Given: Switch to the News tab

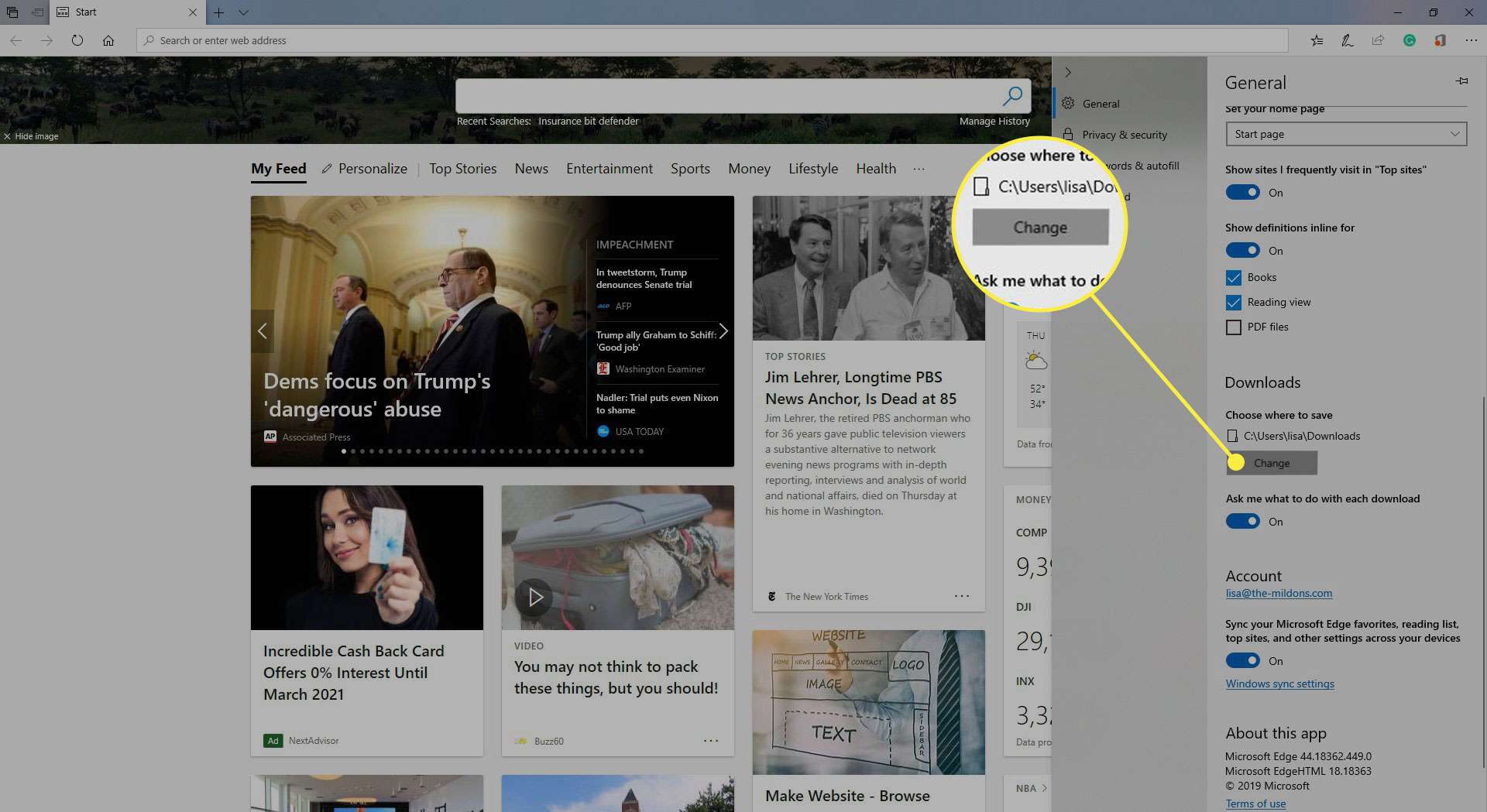Looking at the screenshot, I should 531,169.
